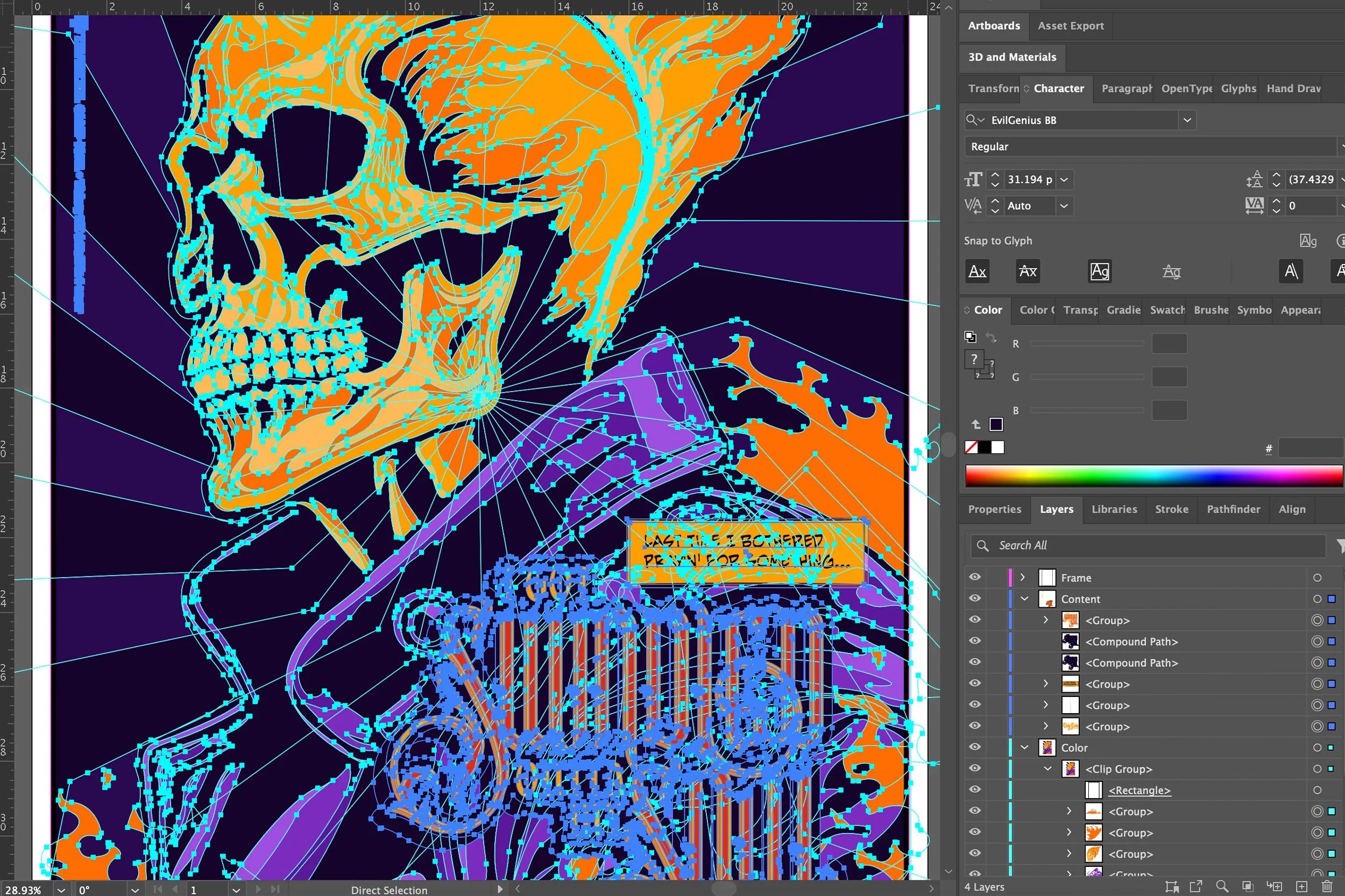Click the Create New Sublayer icon

click(x=1274, y=886)
